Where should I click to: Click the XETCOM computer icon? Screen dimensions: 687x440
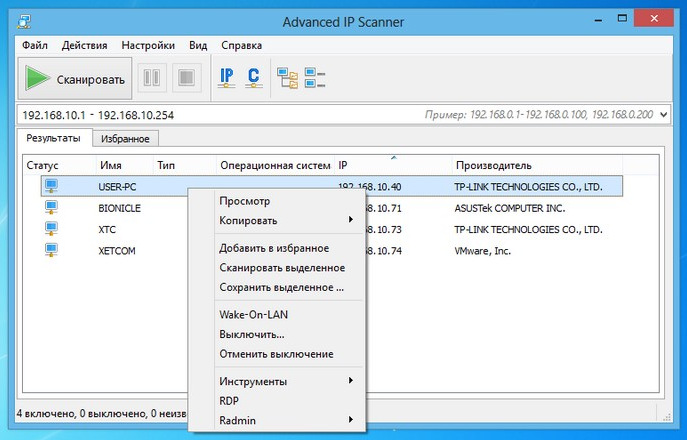coord(51,250)
